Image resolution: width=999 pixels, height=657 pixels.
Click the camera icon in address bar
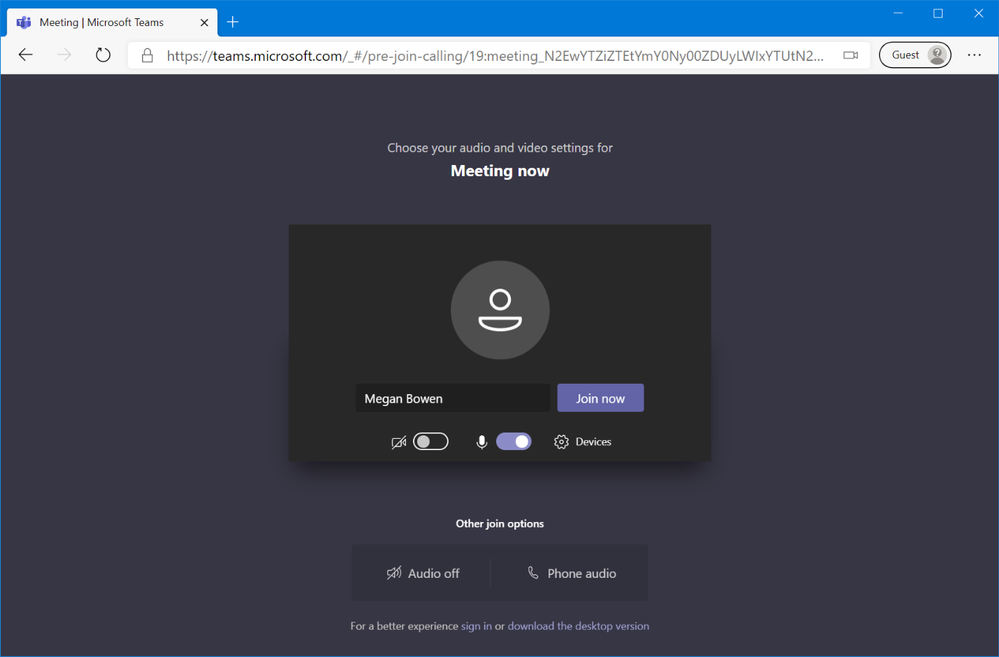(x=850, y=56)
